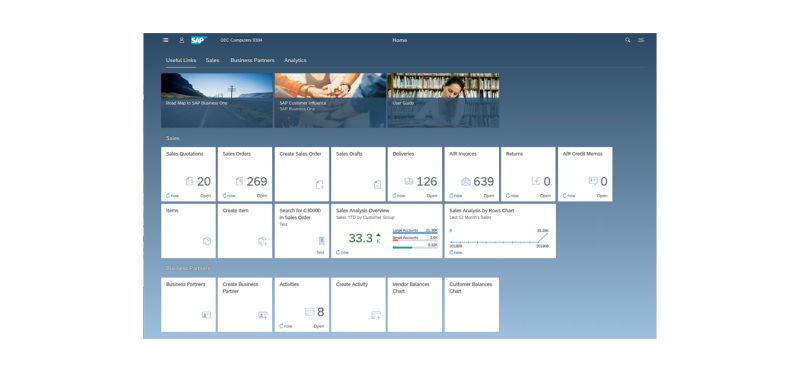Screen dimensions: 800x372
Task: Open the Sales Analysis by Rows Chart tile
Action: click(x=500, y=231)
